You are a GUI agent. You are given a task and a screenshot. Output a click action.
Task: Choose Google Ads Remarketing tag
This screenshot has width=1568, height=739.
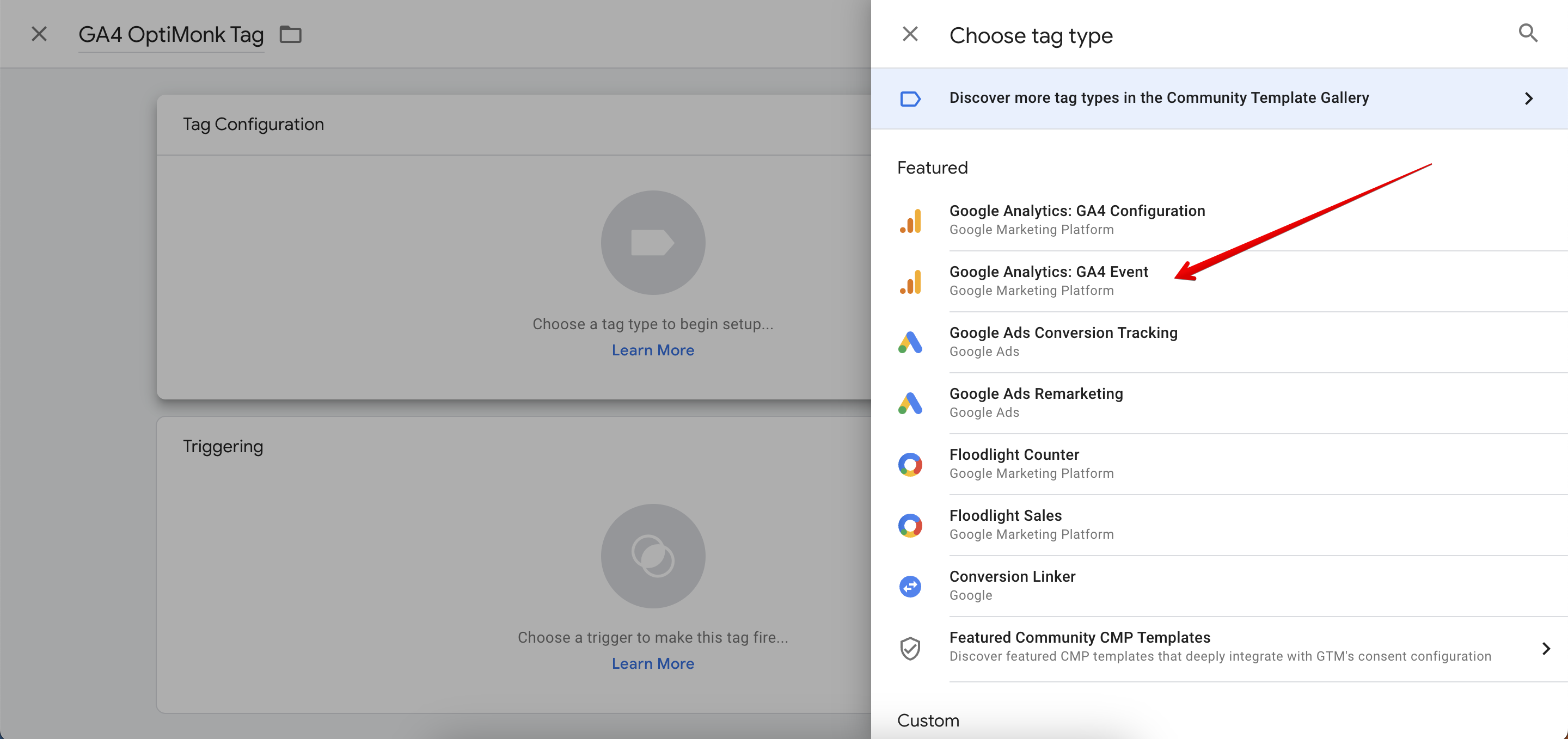click(1219, 403)
